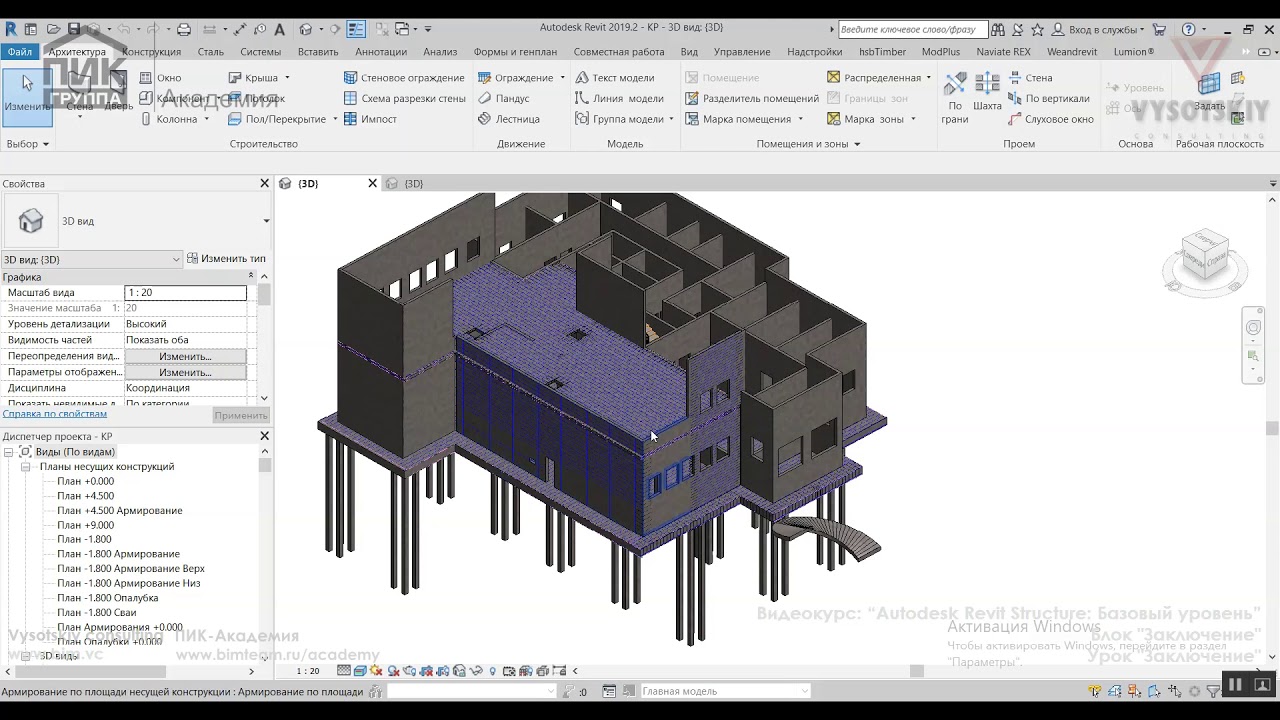Expand the Railing (Ограждение) dropdown arrow

coord(562,78)
